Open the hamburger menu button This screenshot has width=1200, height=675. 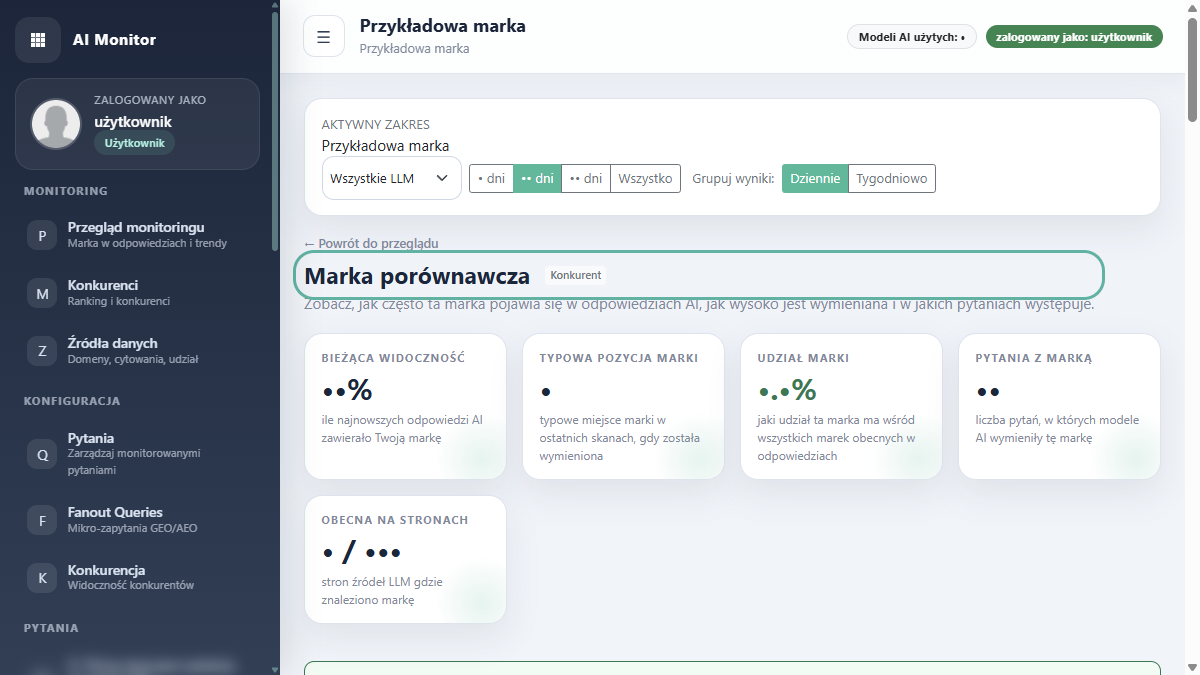point(324,37)
